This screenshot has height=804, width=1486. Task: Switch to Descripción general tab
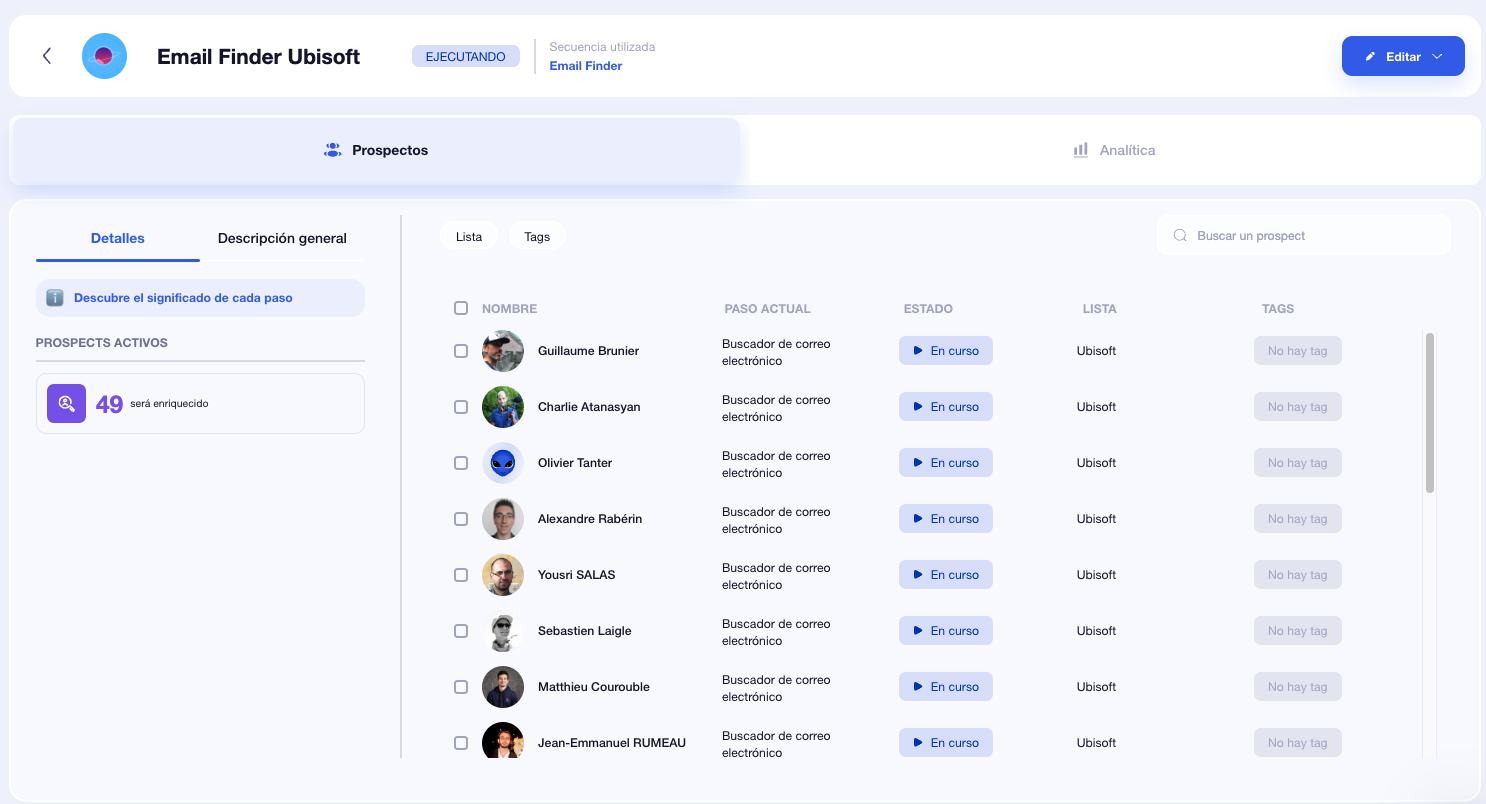(282, 238)
